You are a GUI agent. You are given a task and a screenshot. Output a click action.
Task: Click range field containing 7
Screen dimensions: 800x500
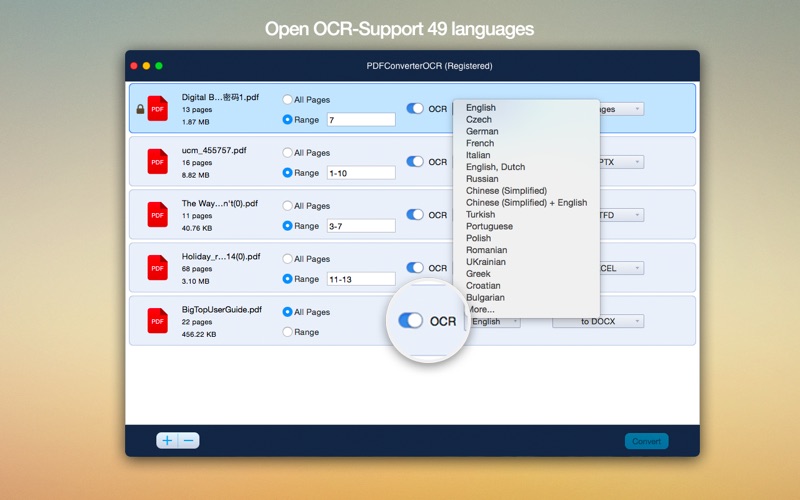tap(361, 120)
